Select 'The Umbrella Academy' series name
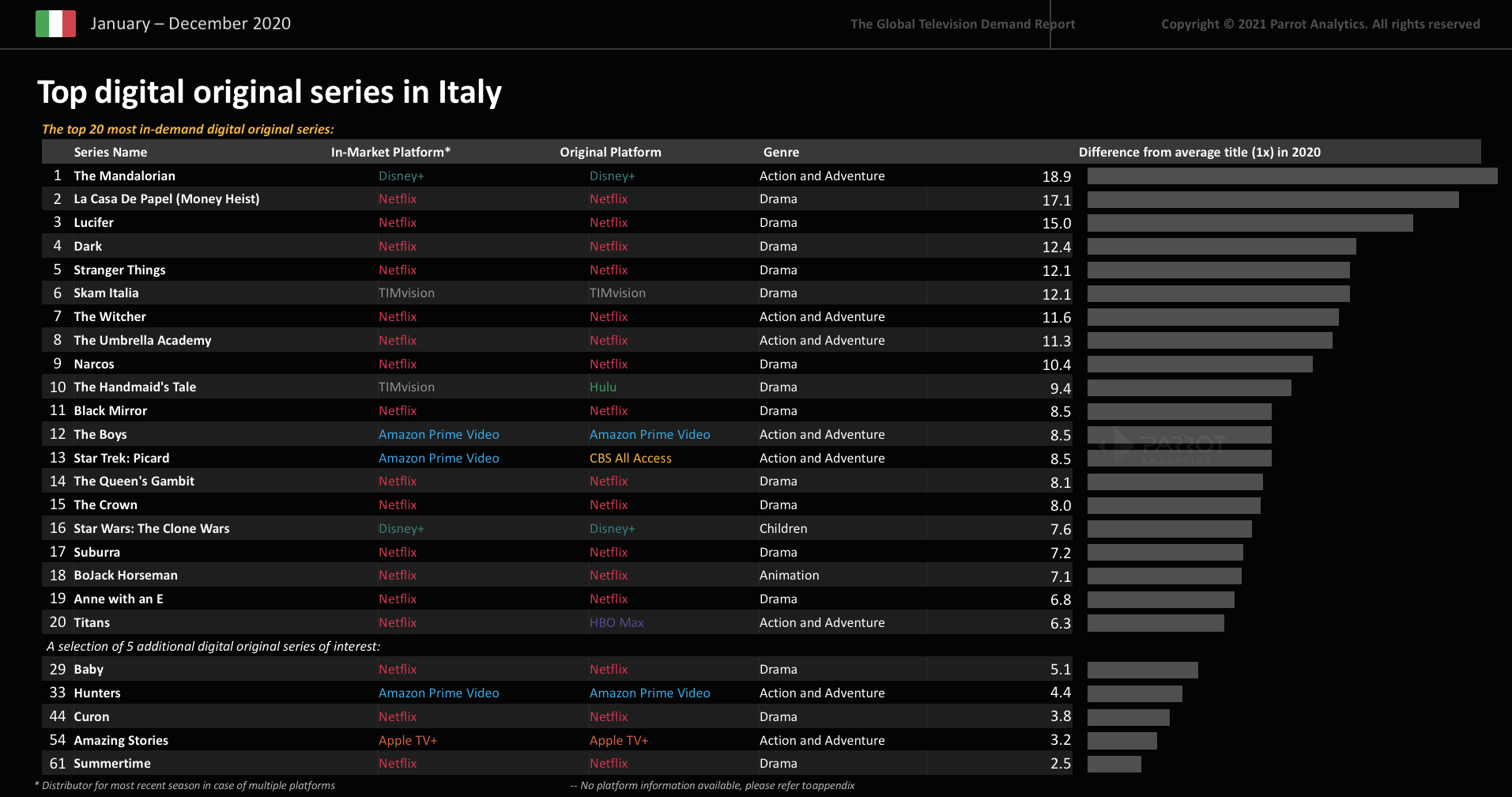Viewport: 1512px width, 797px height. 142,340
